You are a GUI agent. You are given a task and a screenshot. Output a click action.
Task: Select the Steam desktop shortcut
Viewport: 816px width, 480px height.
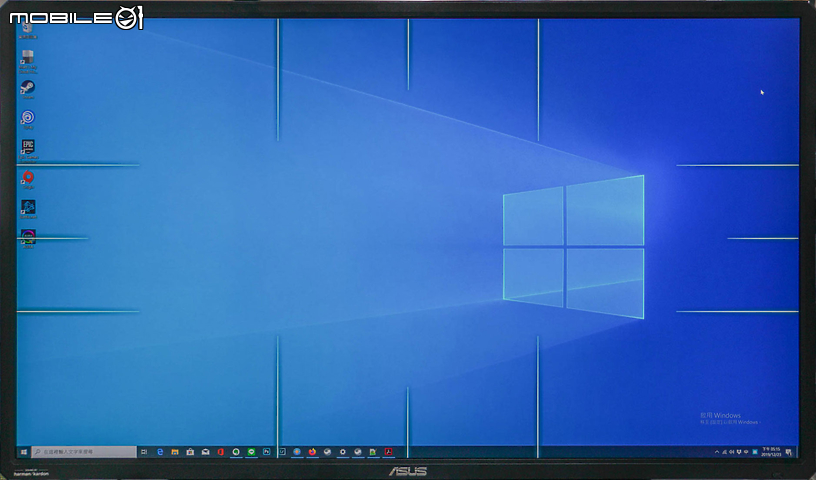[x=28, y=90]
